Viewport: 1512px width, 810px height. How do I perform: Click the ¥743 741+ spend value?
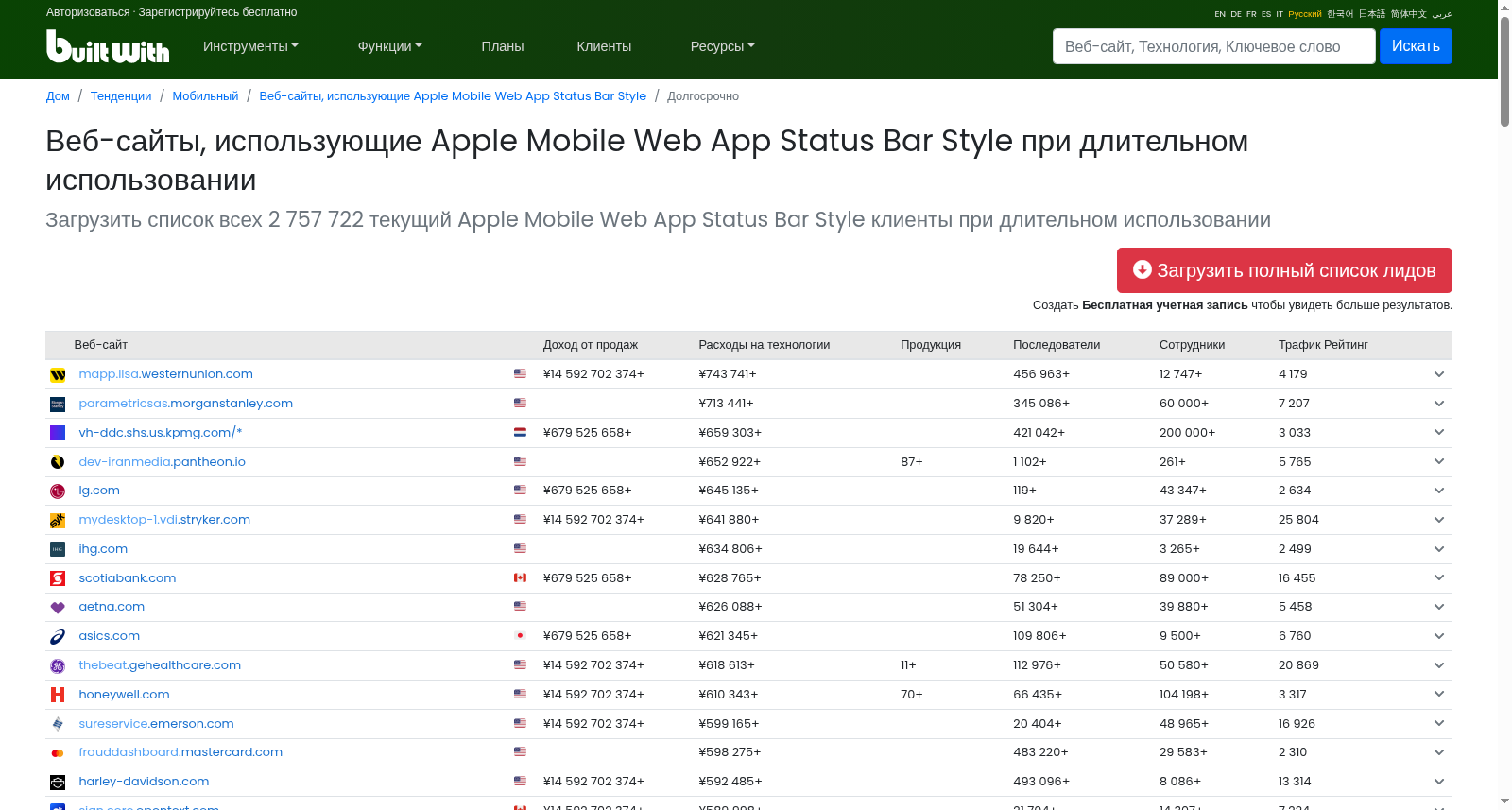pyautogui.click(x=728, y=374)
